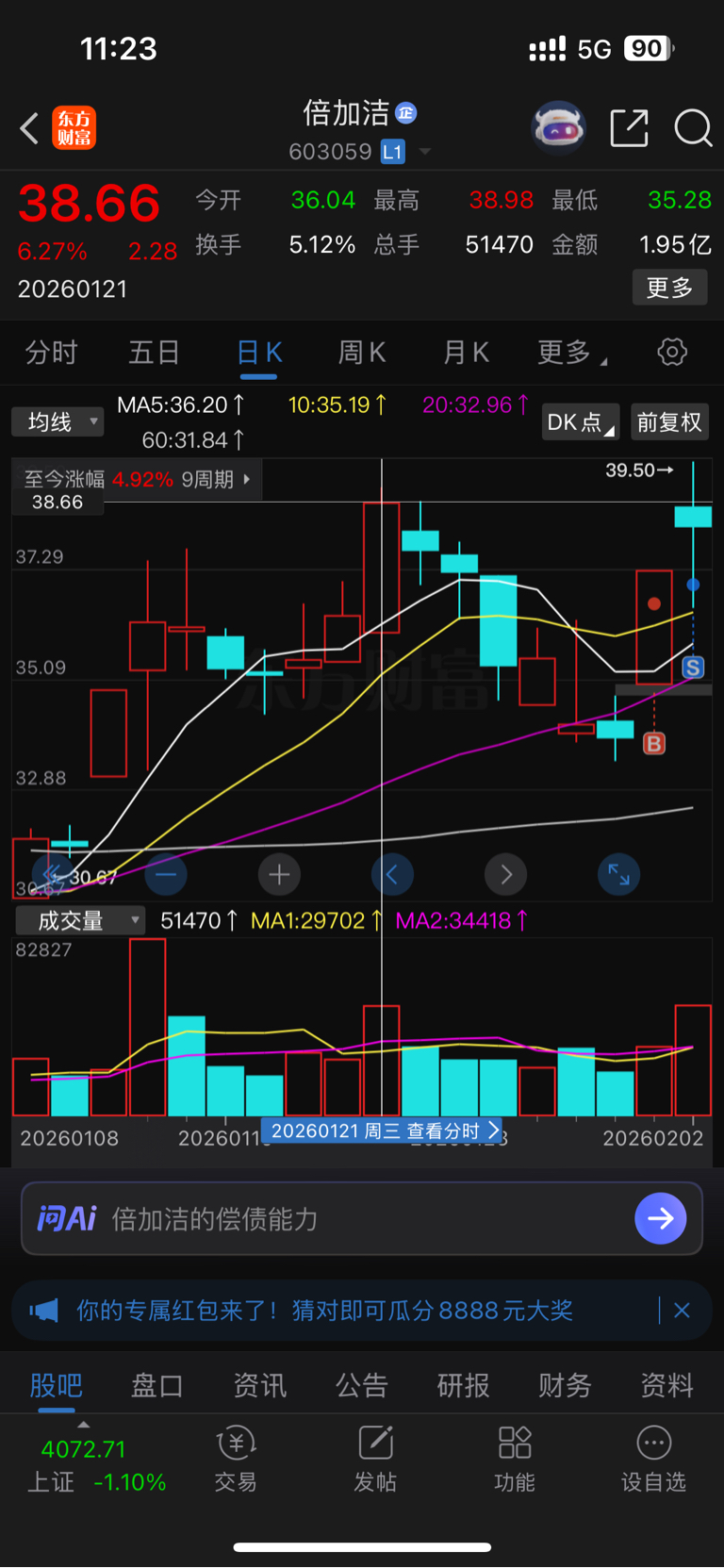The width and height of the screenshot is (724, 1568).
Task: Open the 财务 tab
Action: click(565, 1385)
